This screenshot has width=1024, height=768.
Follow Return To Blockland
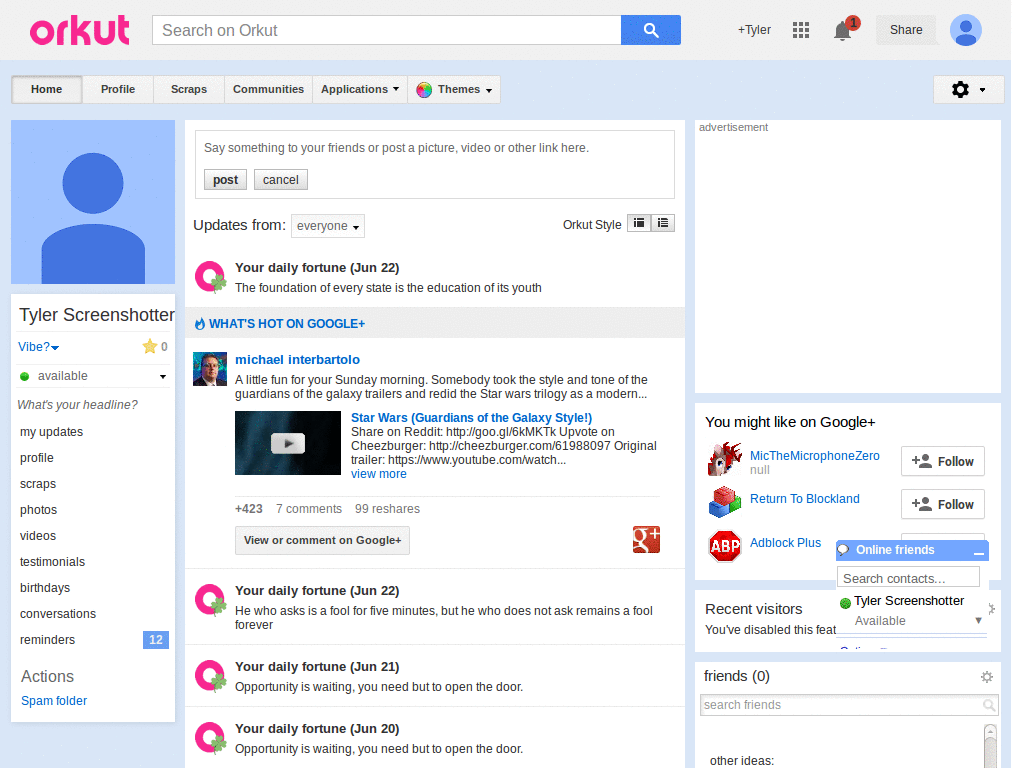pyautogui.click(x=942, y=504)
